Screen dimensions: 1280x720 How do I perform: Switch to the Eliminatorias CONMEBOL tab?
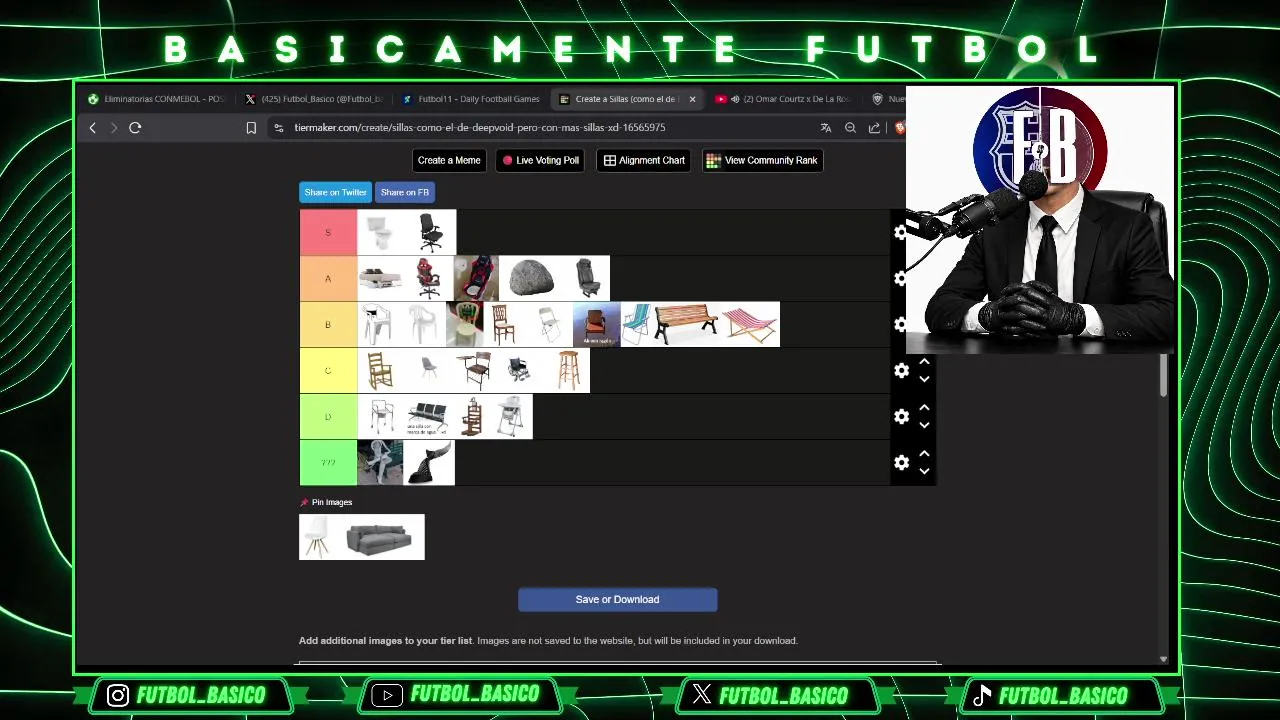156,99
